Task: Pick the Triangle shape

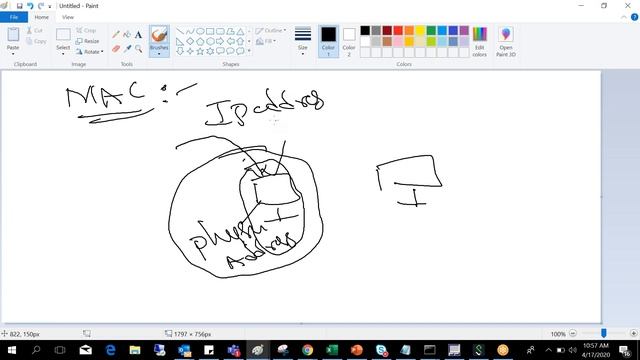Action: tap(240, 31)
